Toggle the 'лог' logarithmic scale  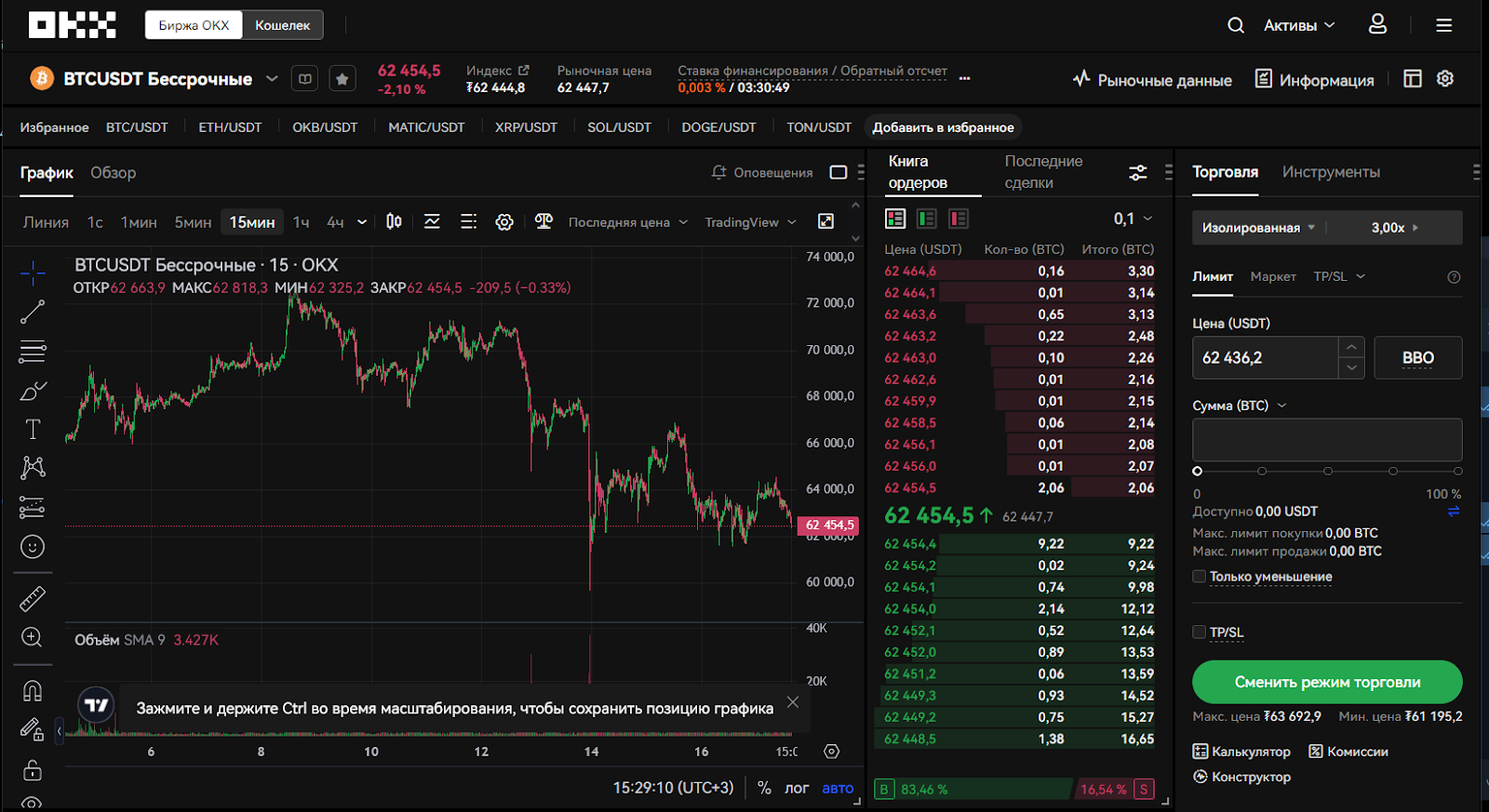[x=796, y=788]
